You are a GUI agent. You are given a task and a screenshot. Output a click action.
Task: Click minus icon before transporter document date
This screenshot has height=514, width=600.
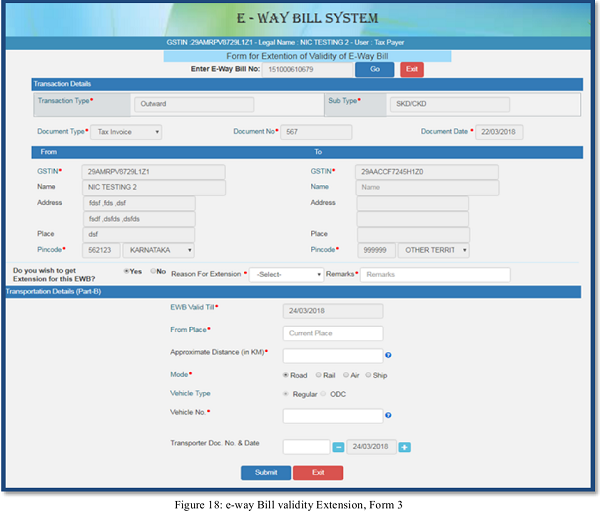pyautogui.click(x=339, y=447)
